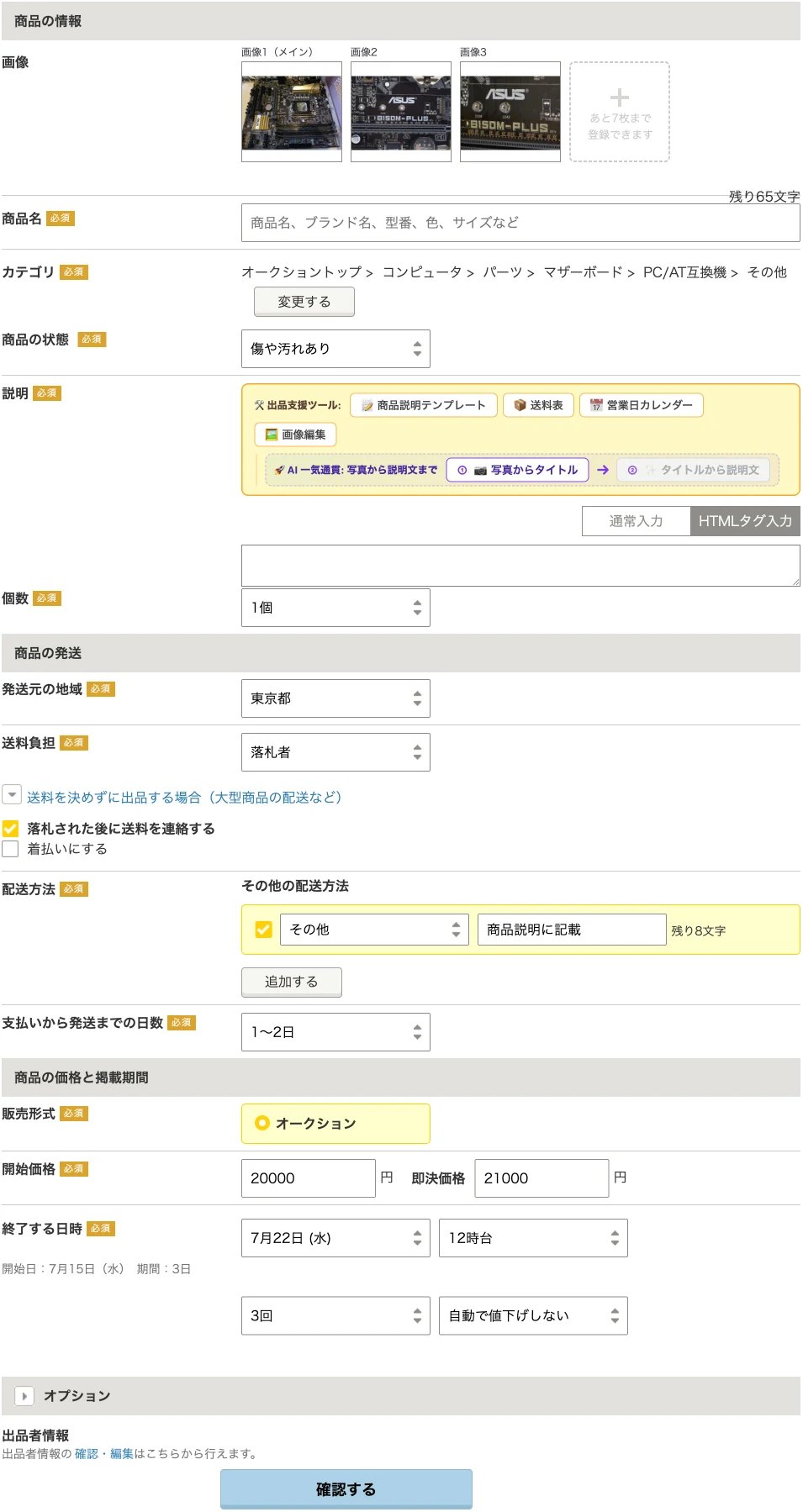The width and height of the screenshot is (803, 1512).
Task: Select the main image 画像1 thumbnail
Action: pyautogui.click(x=292, y=112)
